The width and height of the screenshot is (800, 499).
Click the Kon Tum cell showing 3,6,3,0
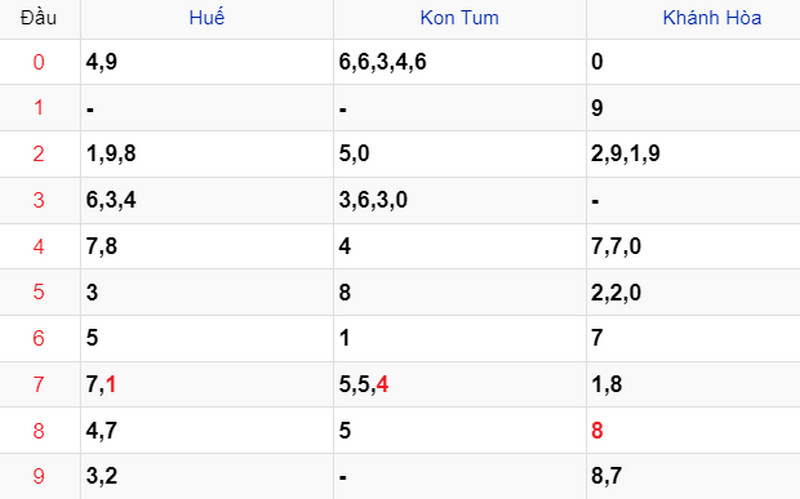click(372, 200)
